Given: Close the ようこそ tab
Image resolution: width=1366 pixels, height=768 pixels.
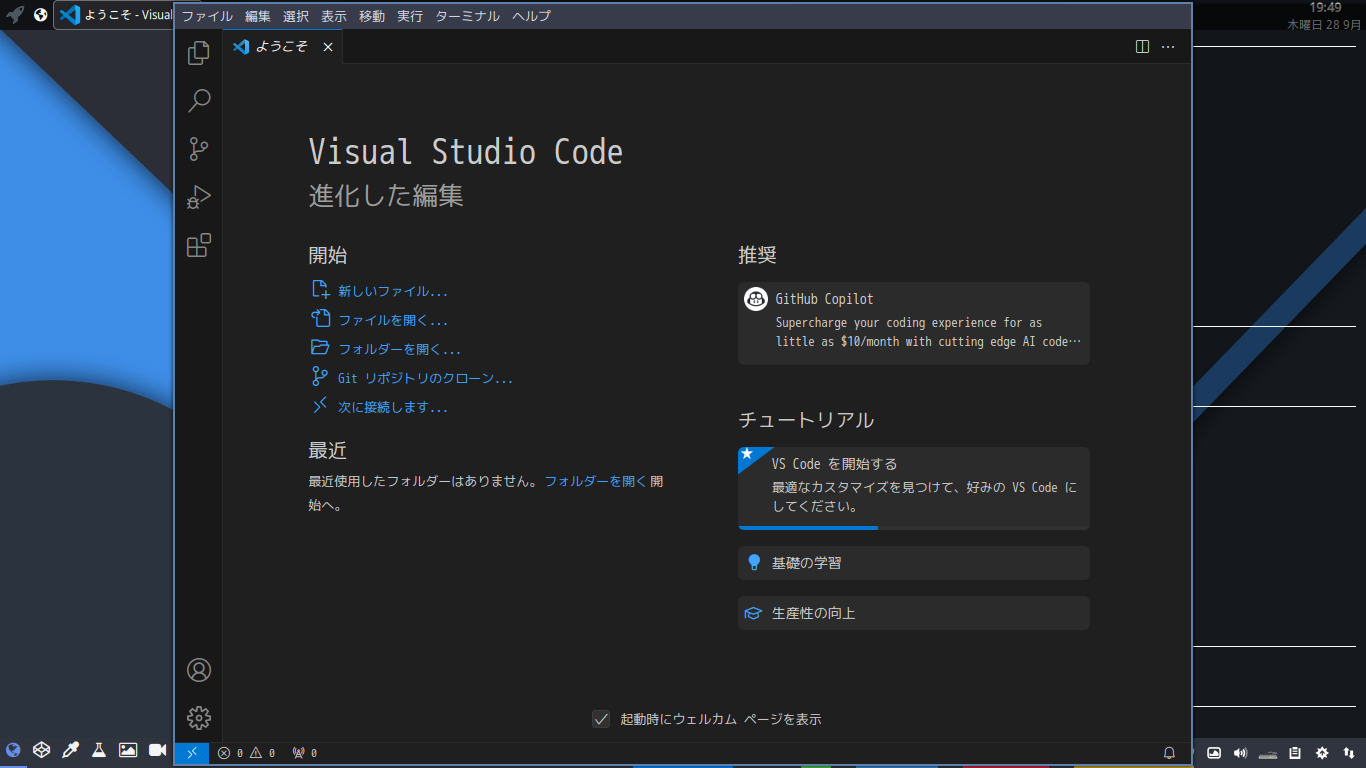Looking at the screenshot, I should click(328, 47).
